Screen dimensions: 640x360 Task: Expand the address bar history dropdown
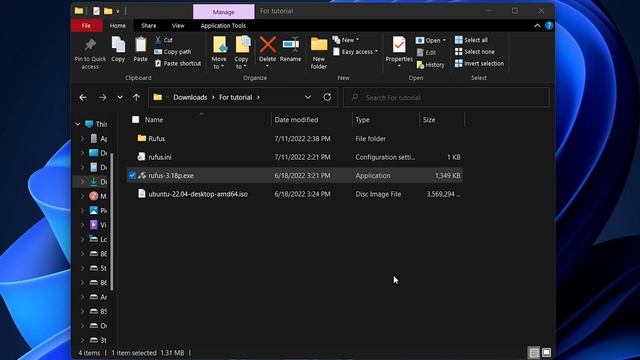(x=308, y=97)
